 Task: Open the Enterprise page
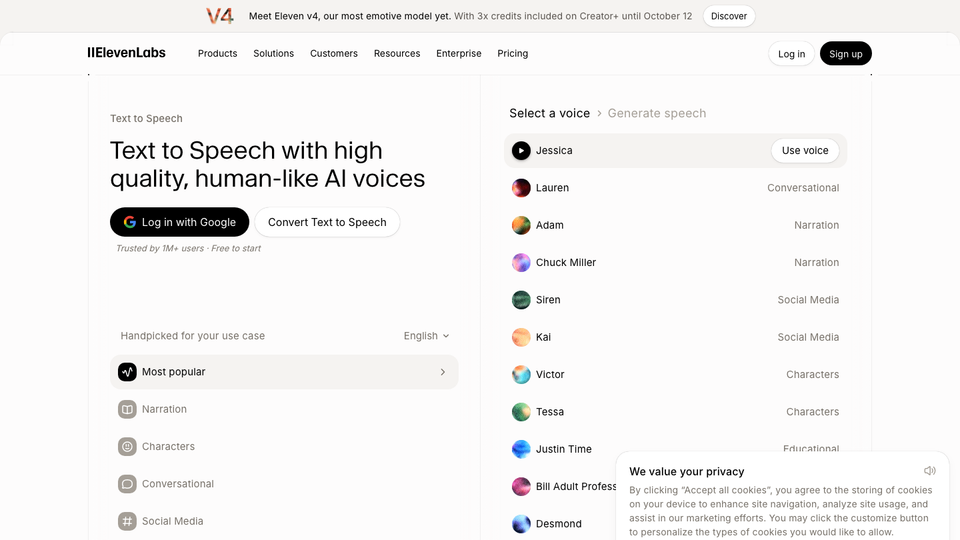tap(459, 54)
